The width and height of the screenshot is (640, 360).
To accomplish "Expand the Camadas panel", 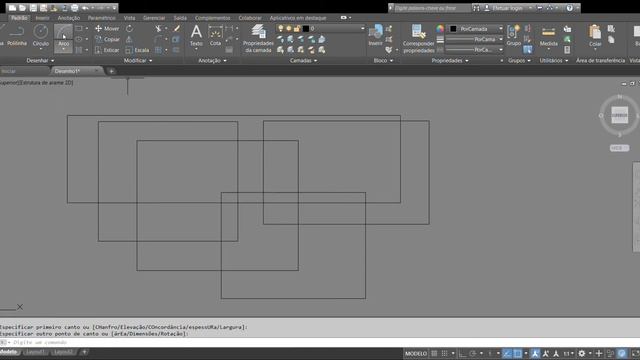I will pyautogui.click(x=303, y=60).
